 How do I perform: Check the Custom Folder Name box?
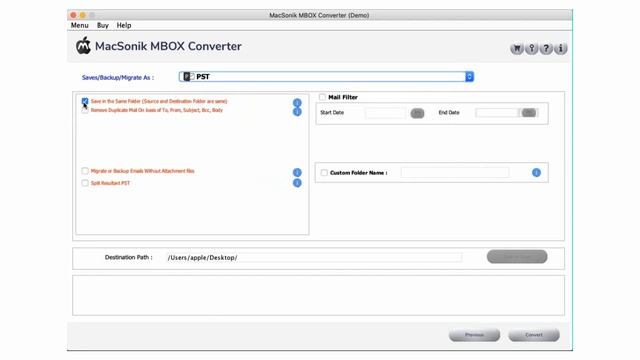click(x=324, y=173)
